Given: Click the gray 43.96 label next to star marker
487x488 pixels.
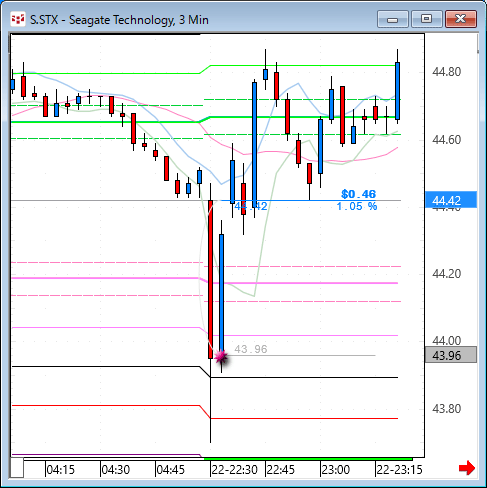Looking at the screenshot, I should (x=251, y=349).
